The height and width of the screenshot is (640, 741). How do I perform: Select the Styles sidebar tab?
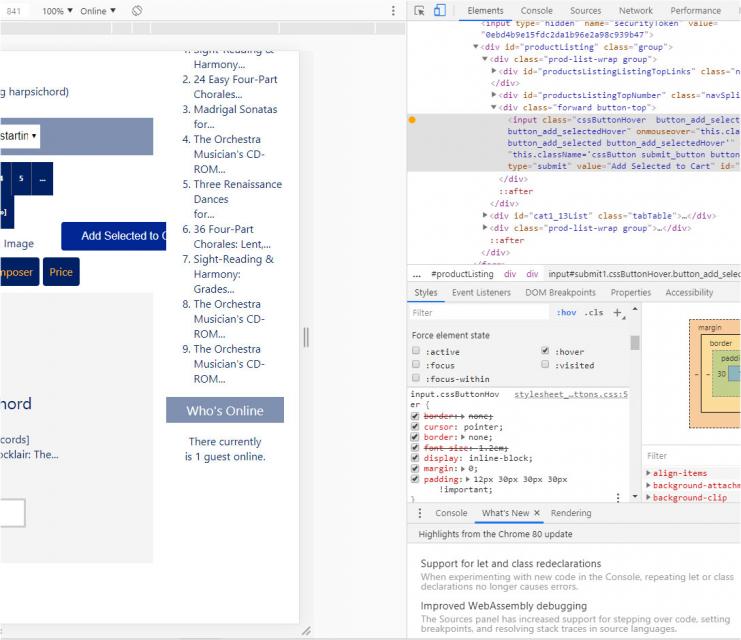point(426,293)
